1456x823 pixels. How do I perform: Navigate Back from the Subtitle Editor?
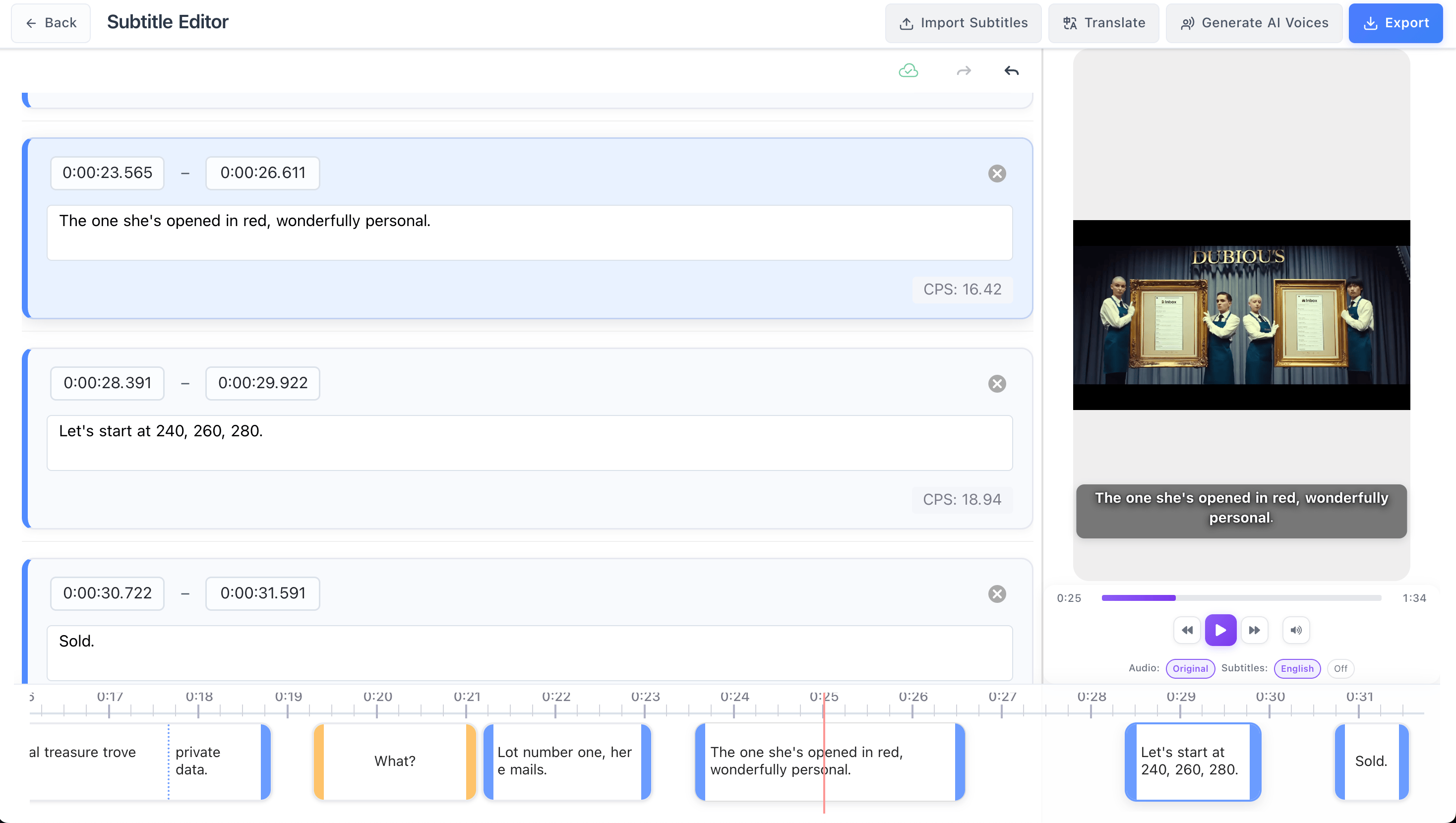[50, 23]
